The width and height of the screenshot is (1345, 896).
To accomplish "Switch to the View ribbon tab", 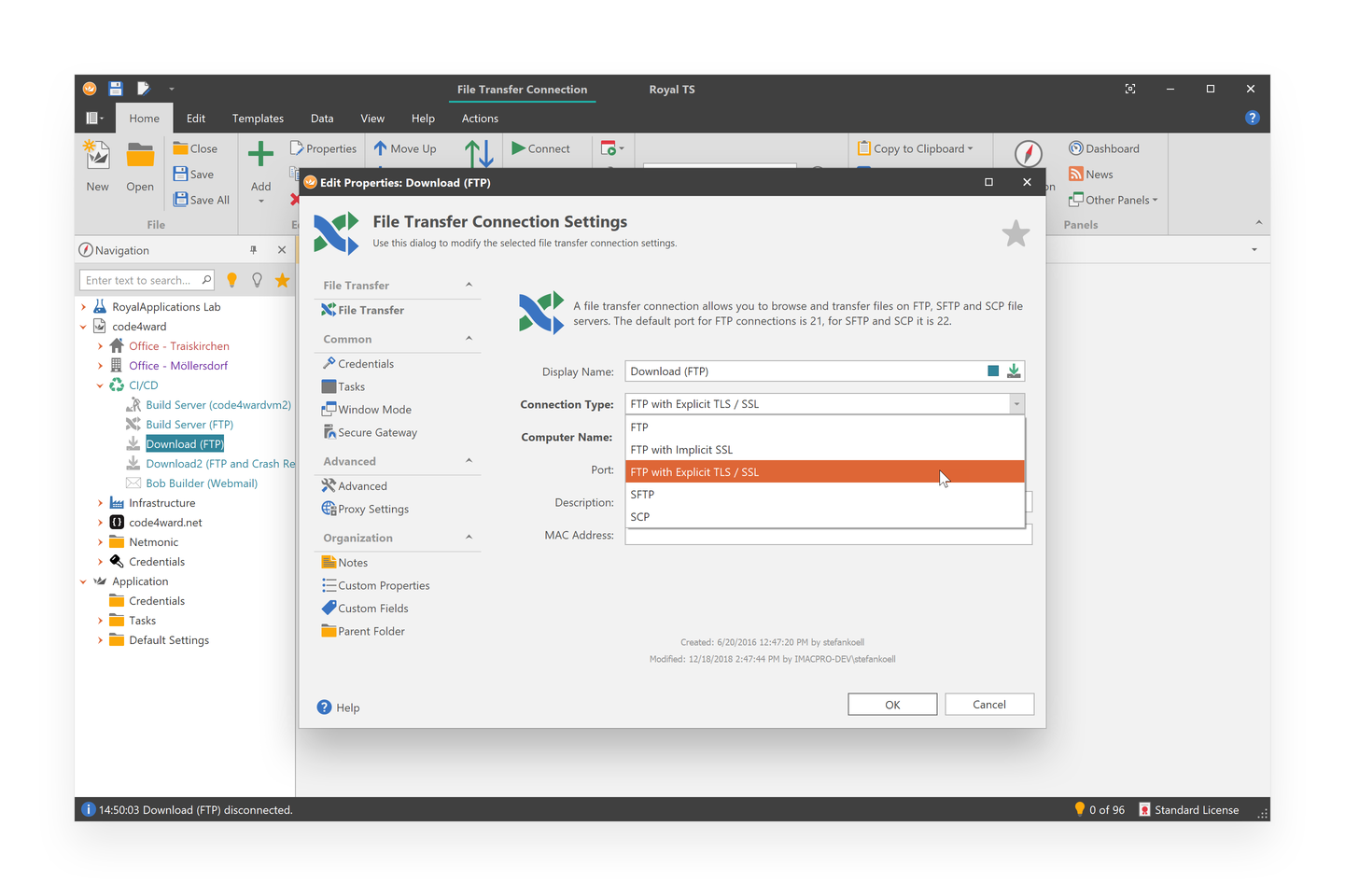I will pyautogui.click(x=372, y=118).
